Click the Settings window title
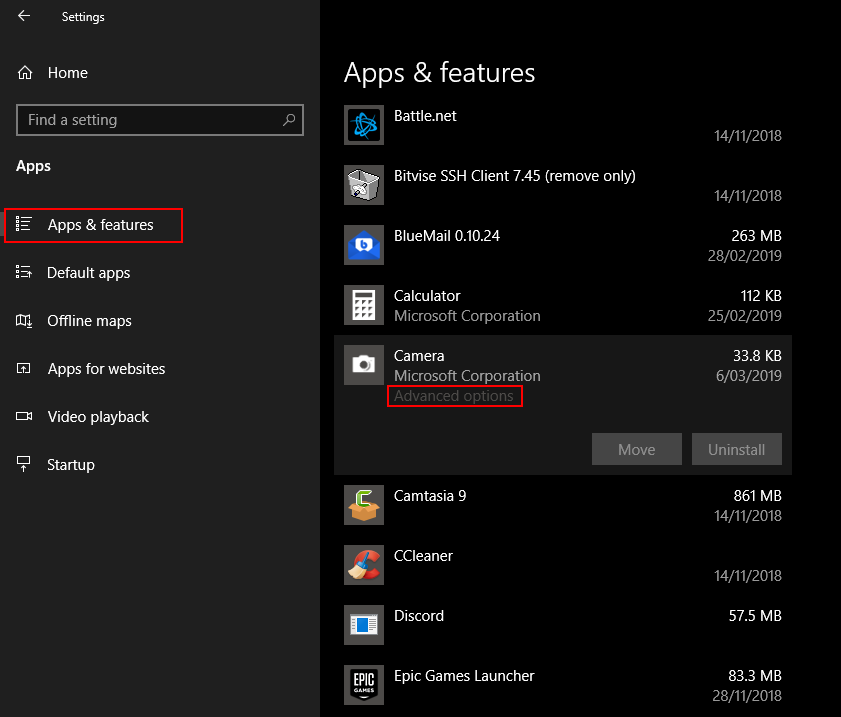This screenshot has height=717, width=841. (83, 17)
